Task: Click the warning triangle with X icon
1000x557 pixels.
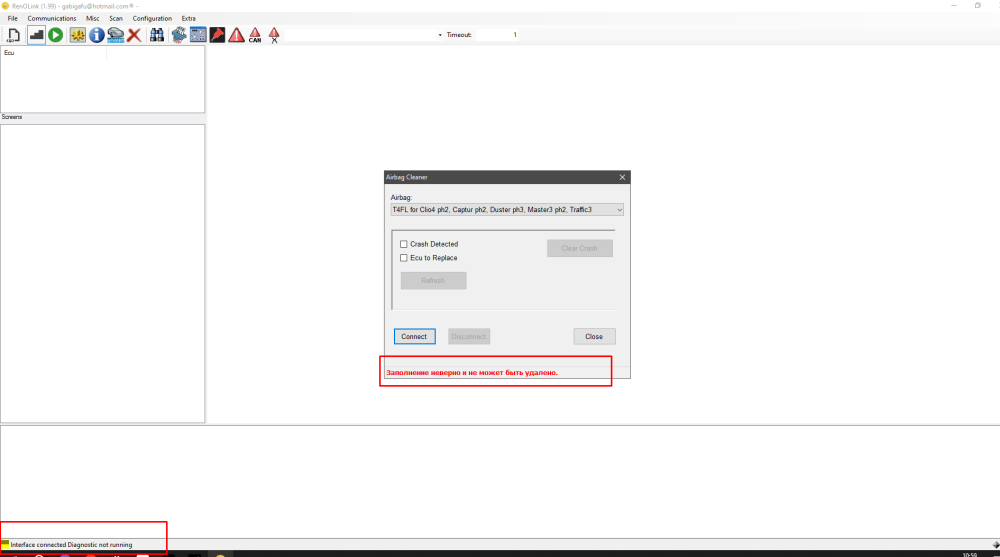Action: click(x=274, y=35)
